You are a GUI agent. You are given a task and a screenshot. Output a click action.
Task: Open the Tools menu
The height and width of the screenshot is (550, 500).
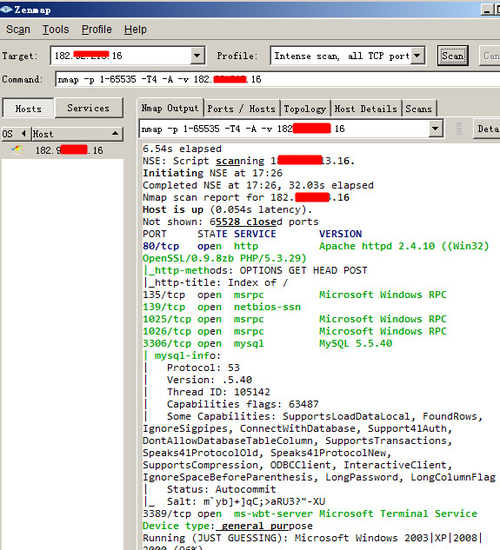(x=56, y=29)
